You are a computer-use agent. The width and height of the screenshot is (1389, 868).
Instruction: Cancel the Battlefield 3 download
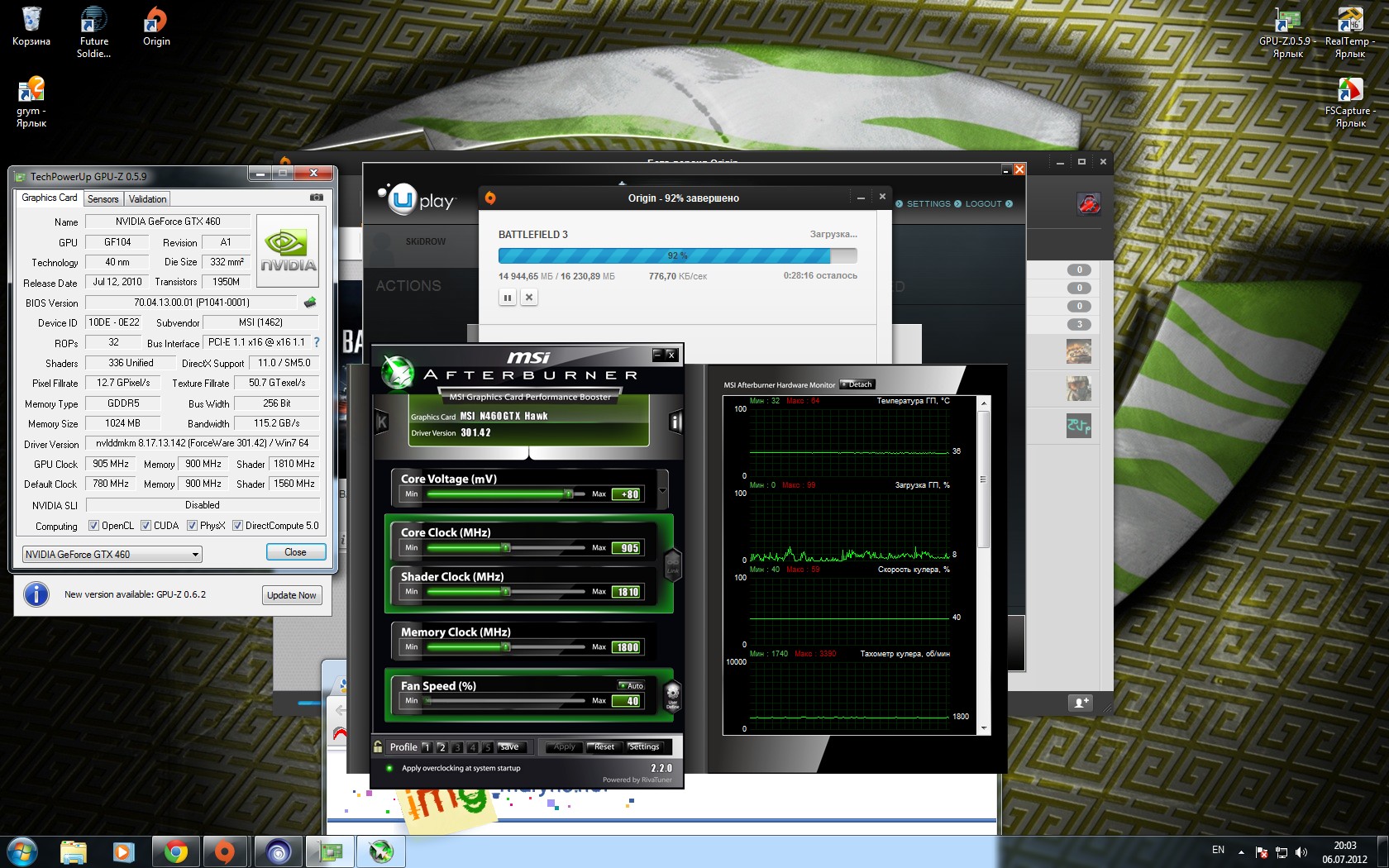[x=529, y=298]
